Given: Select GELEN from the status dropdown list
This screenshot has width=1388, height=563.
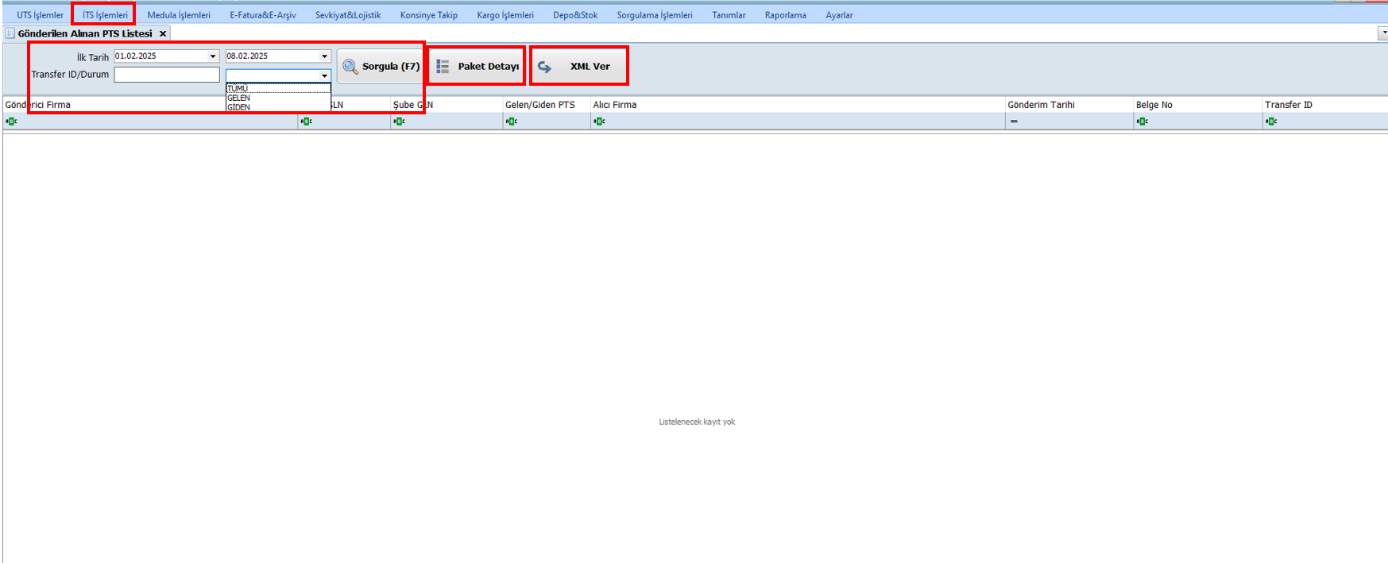Looking at the screenshot, I should point(239,97).
